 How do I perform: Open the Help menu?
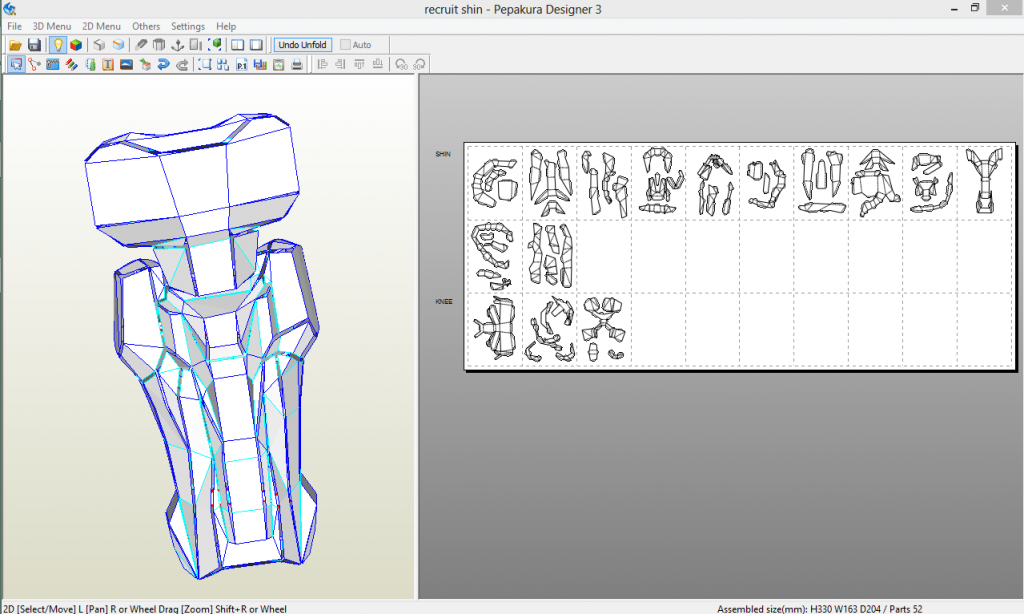pos(226,26)
